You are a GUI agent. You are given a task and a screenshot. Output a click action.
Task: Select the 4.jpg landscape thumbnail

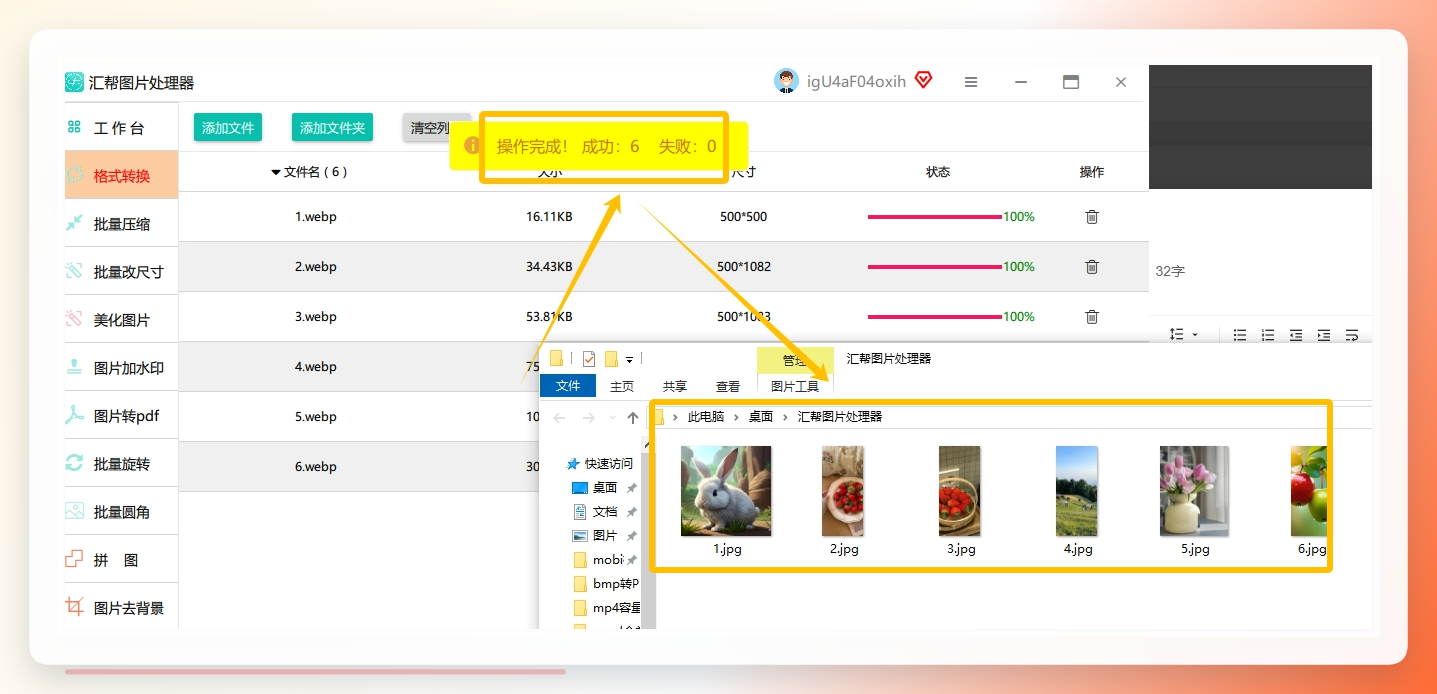pyautogui.click(x=1077, y=491)
